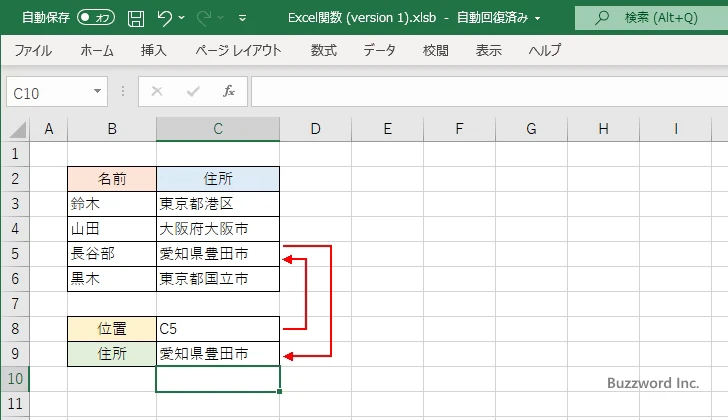
Task: Switch to the データ tab
Action: (379, 50)
